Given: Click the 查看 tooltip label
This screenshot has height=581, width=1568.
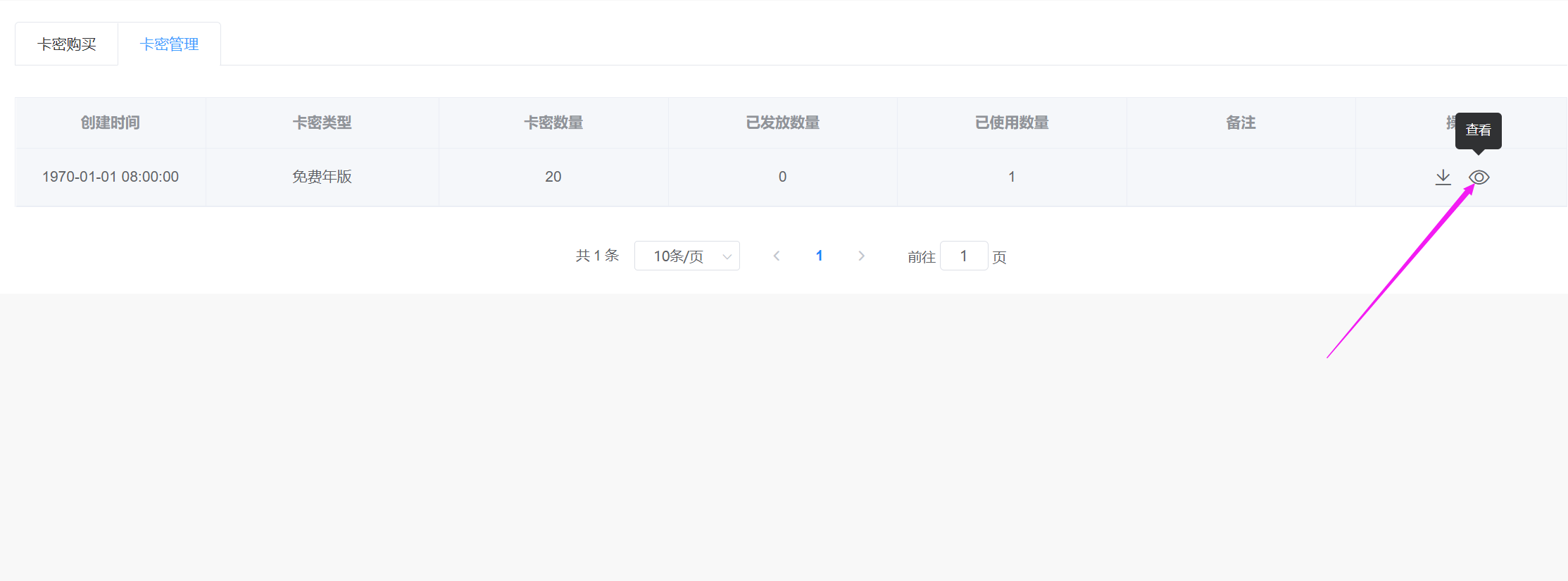Looking at the screenshot, I should pos(1479,130).
